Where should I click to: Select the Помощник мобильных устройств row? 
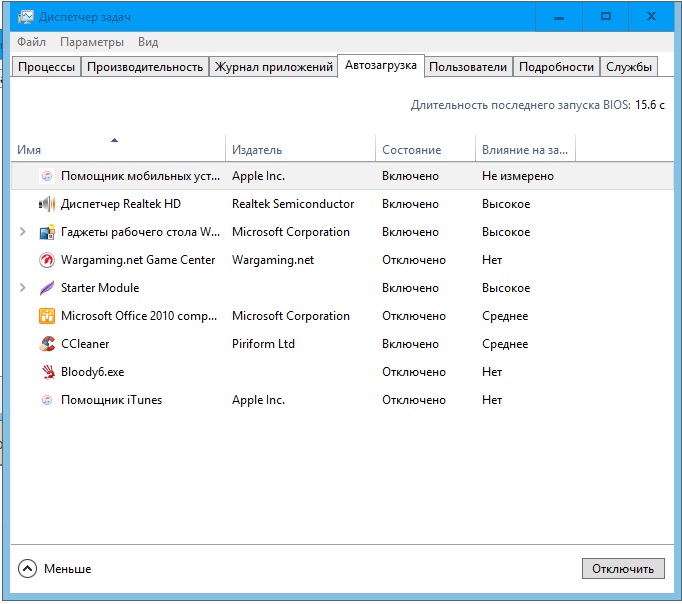(342, 176)
